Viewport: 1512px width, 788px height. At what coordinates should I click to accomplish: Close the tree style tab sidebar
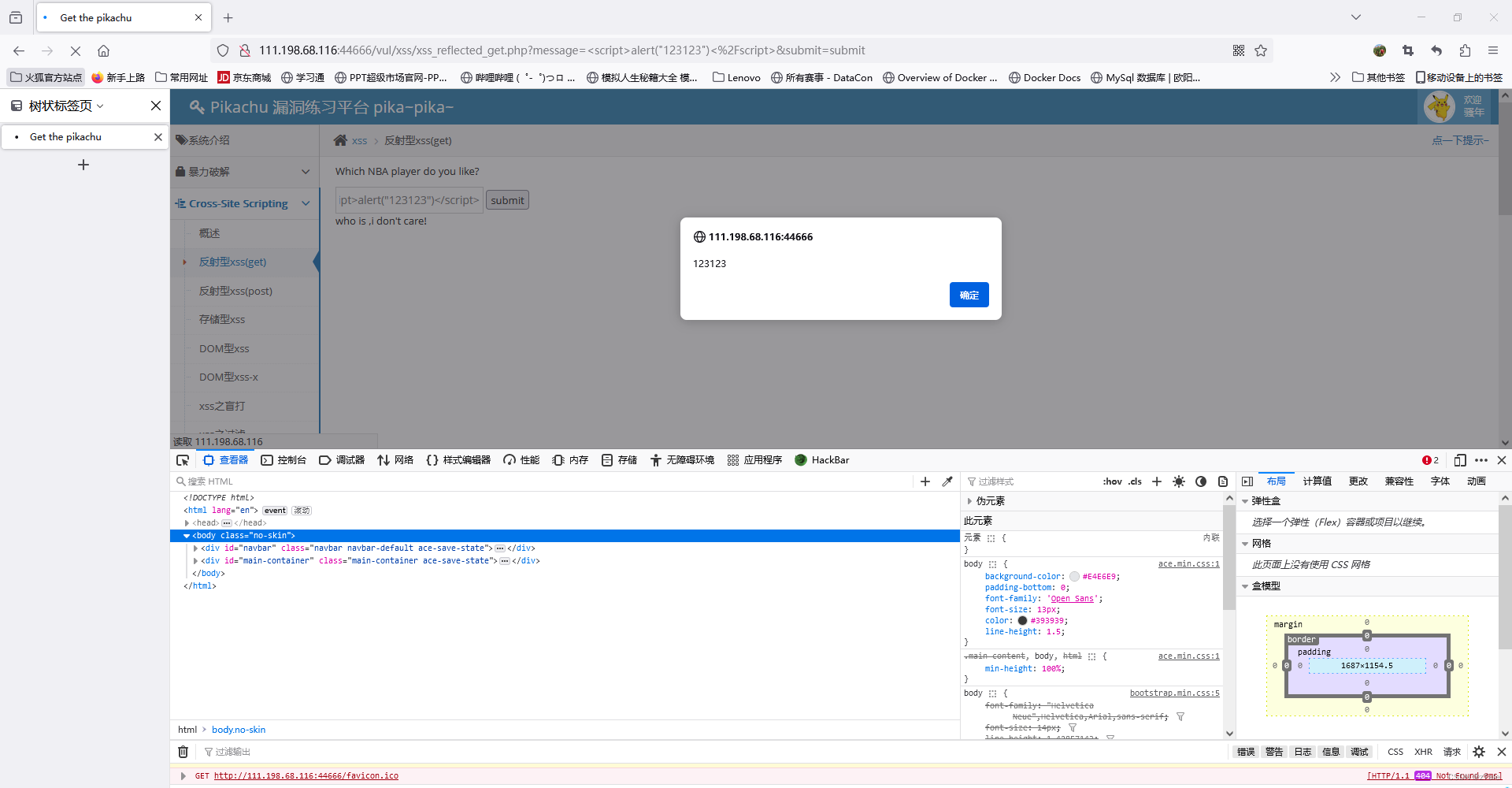tap(156, 106)
